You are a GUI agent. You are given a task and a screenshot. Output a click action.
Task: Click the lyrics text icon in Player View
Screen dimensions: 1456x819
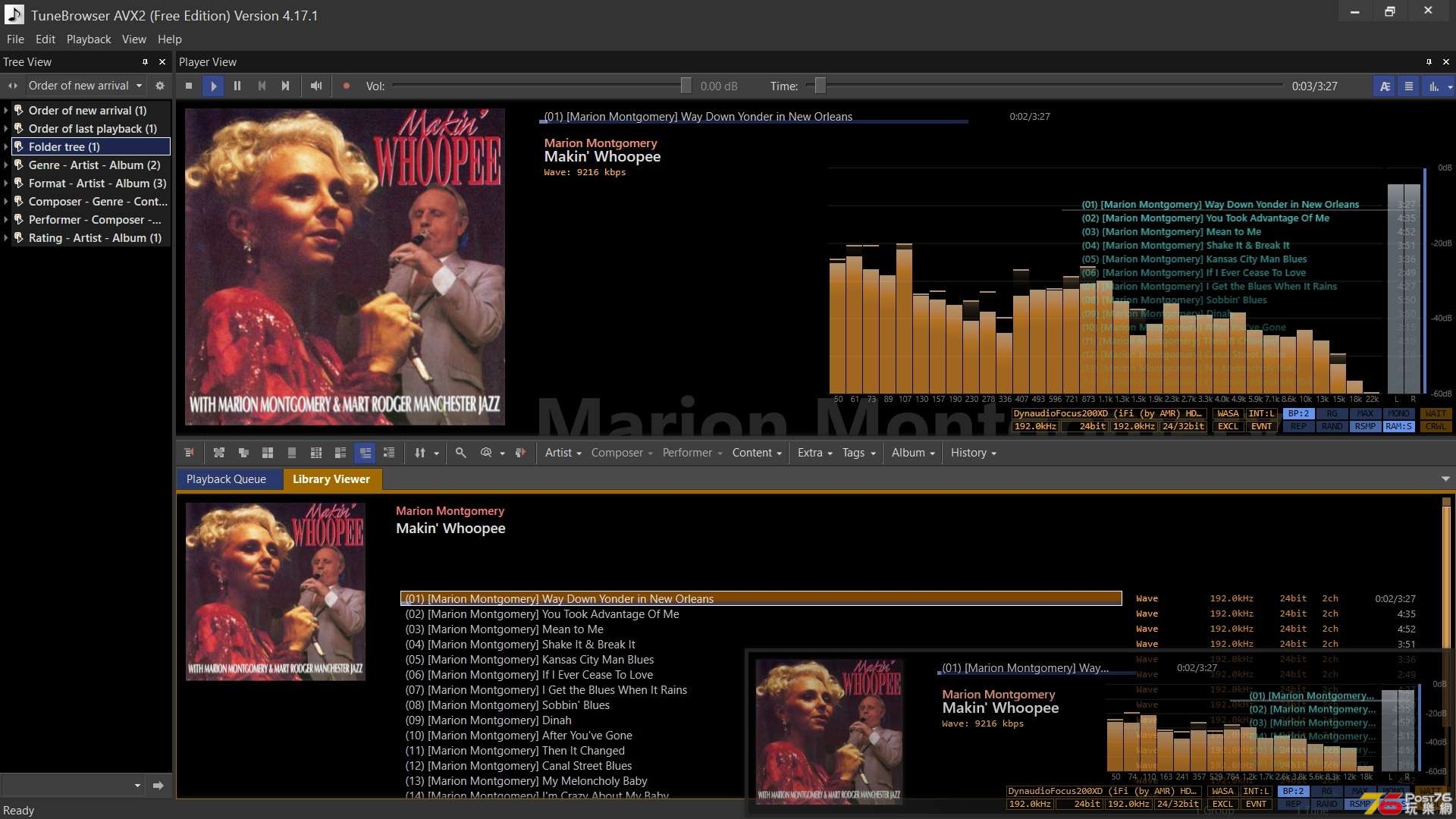point(1385,86)
